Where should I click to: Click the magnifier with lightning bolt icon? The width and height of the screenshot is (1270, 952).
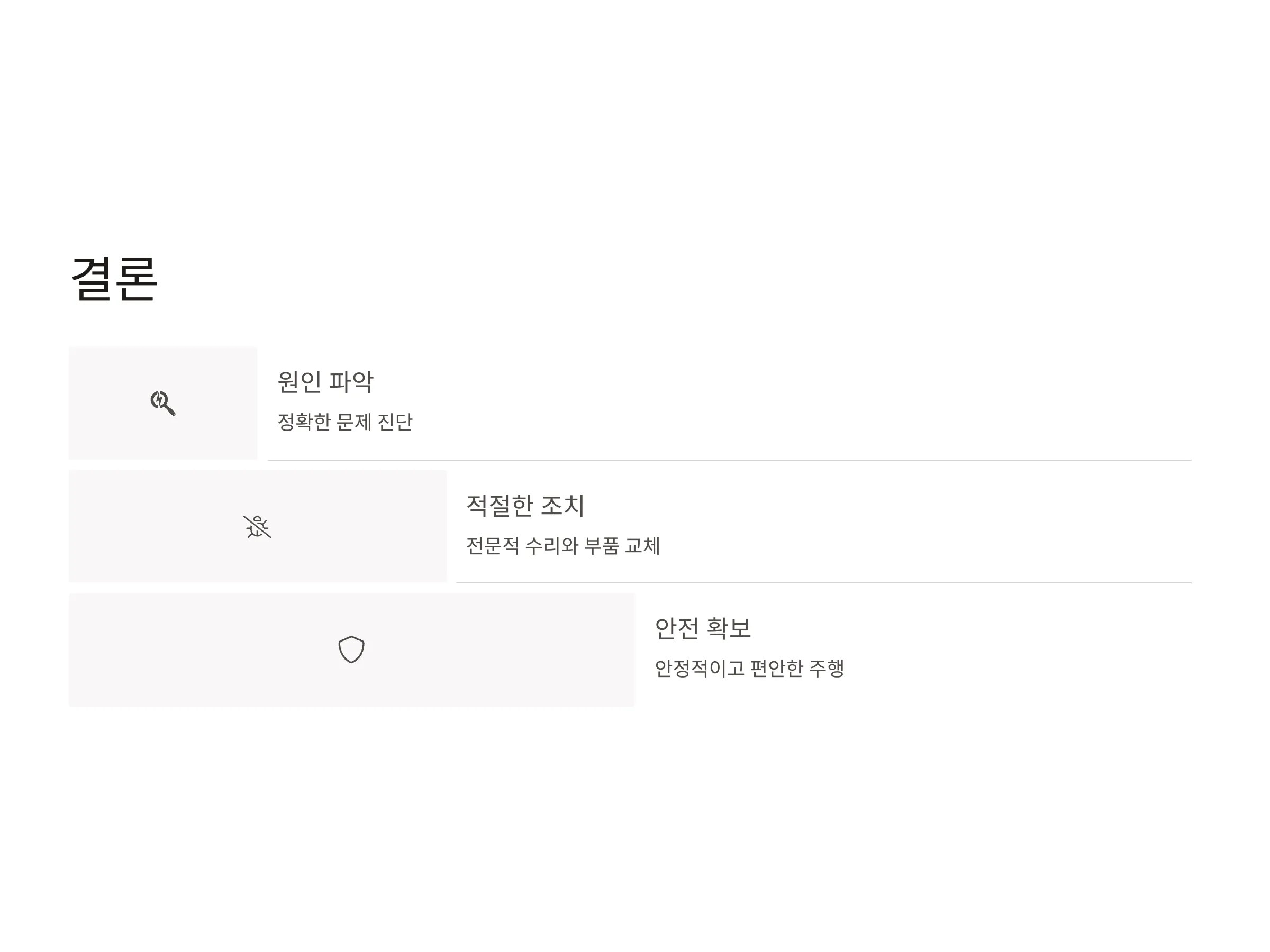163,403
